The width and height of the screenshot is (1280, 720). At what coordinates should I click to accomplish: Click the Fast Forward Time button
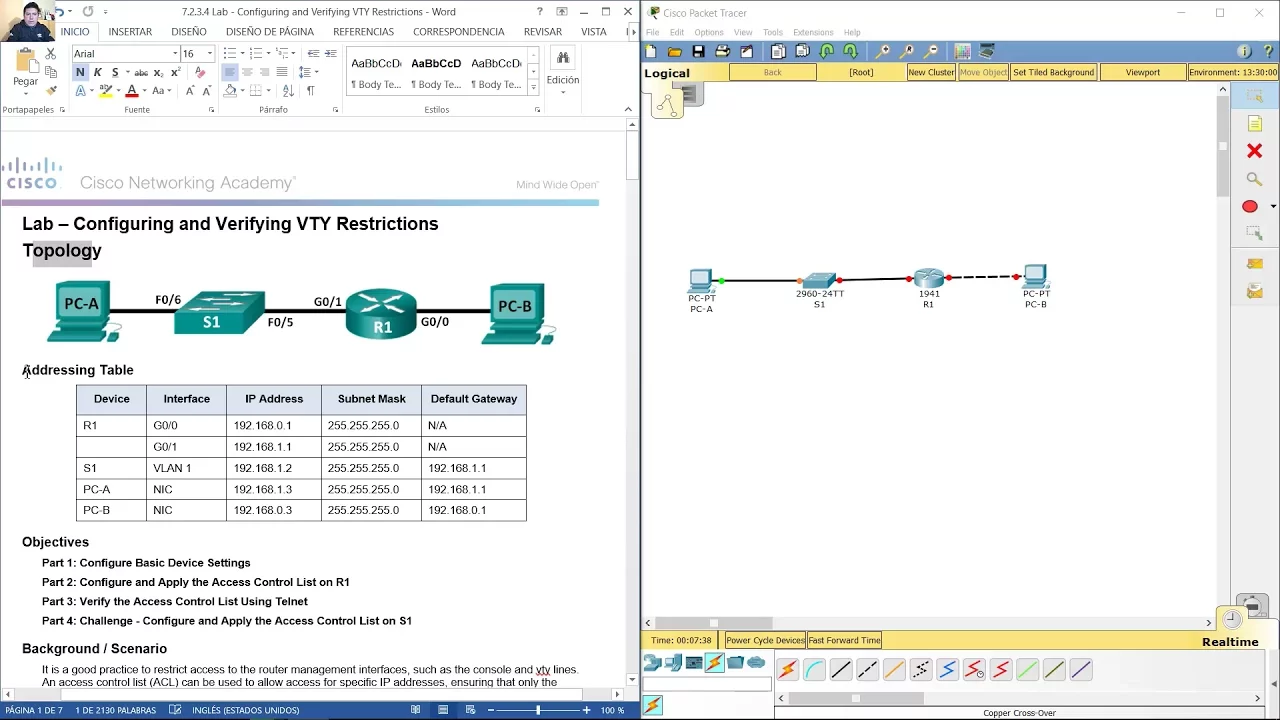(x=844, y=640)
